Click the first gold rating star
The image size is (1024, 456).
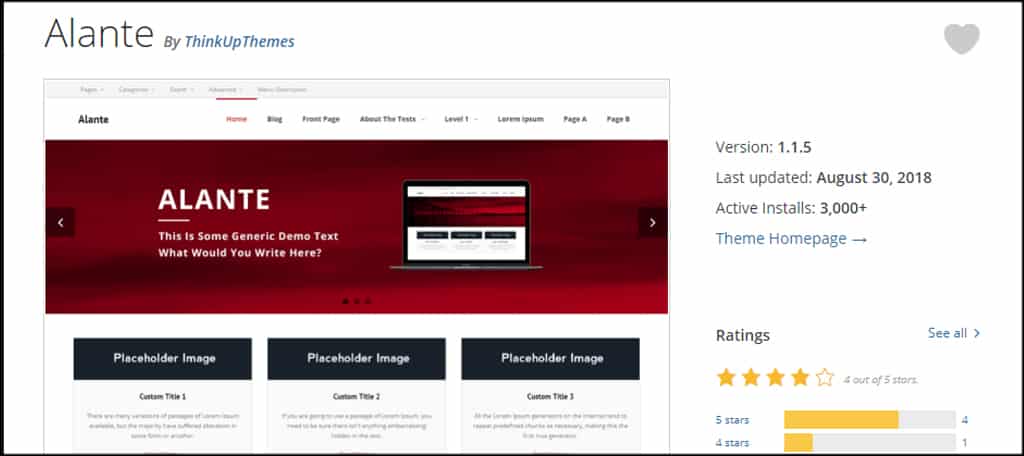pos(726,378)
